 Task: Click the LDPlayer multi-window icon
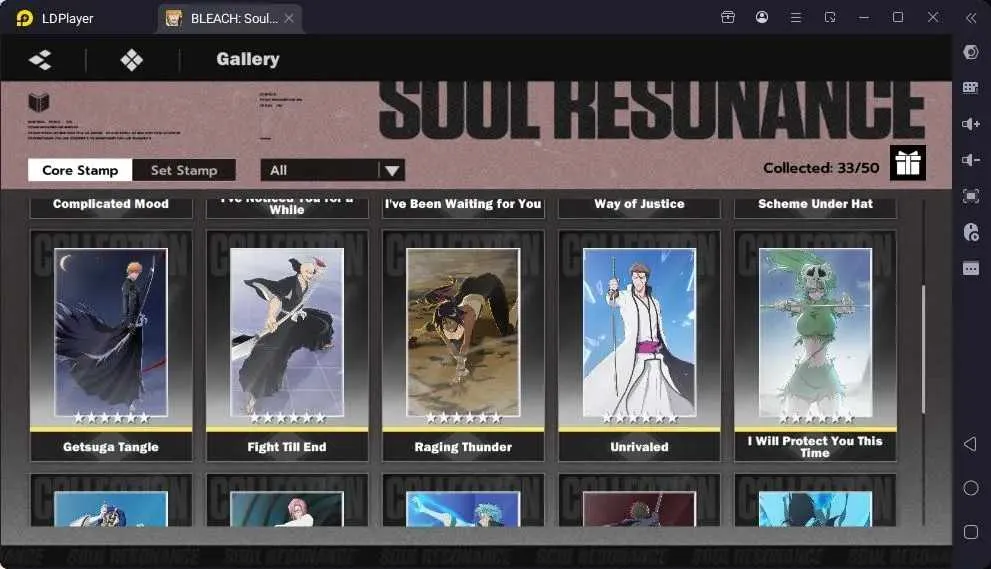tap(830, 18)
